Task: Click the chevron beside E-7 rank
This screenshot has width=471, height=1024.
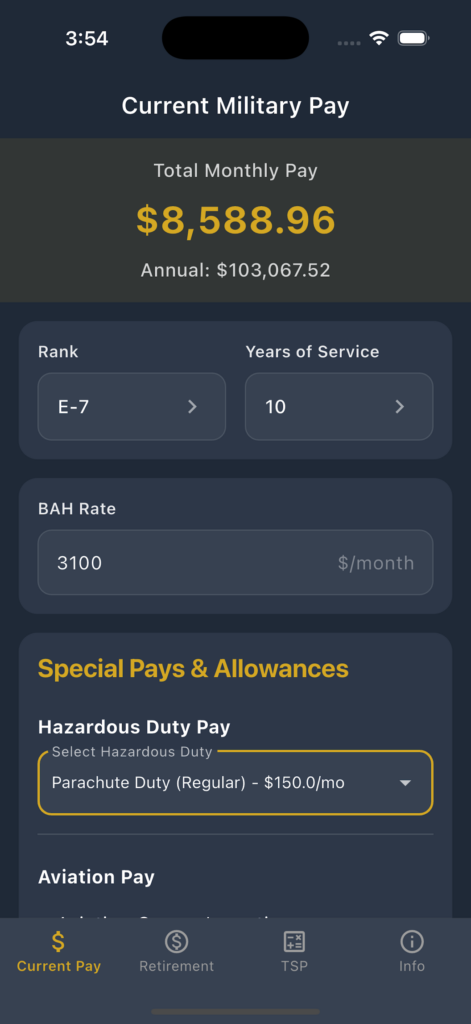Action: coord(193,407)
